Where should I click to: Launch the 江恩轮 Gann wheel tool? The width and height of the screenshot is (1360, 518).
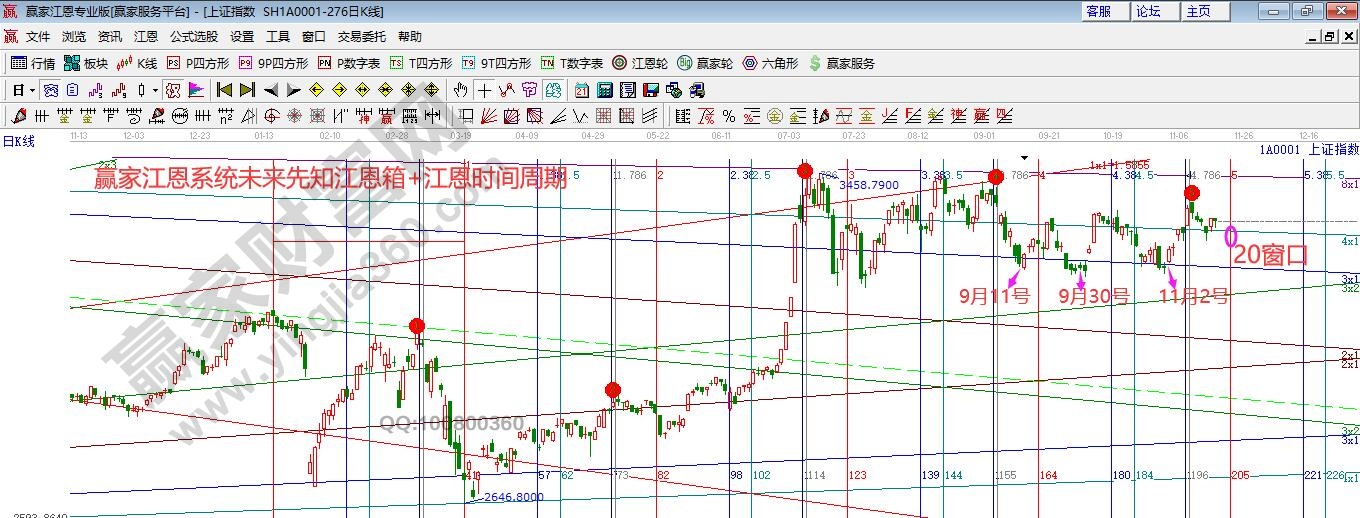643,63
